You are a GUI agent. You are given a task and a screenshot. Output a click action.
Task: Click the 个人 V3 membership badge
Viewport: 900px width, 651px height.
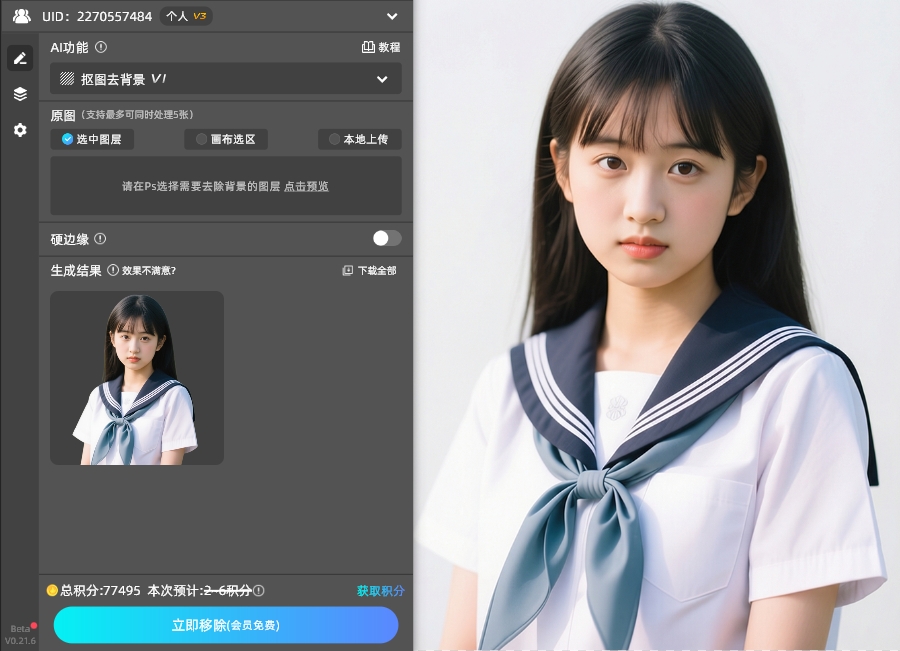[186, 16]
